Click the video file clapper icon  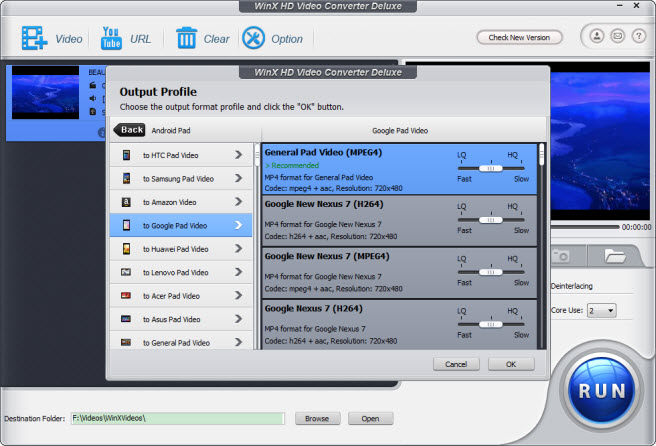tap(93, 85)
